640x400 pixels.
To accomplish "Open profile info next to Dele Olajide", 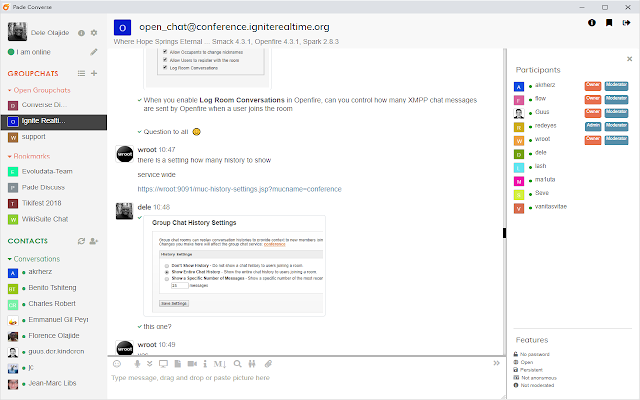I will click(x=81, y=33).
